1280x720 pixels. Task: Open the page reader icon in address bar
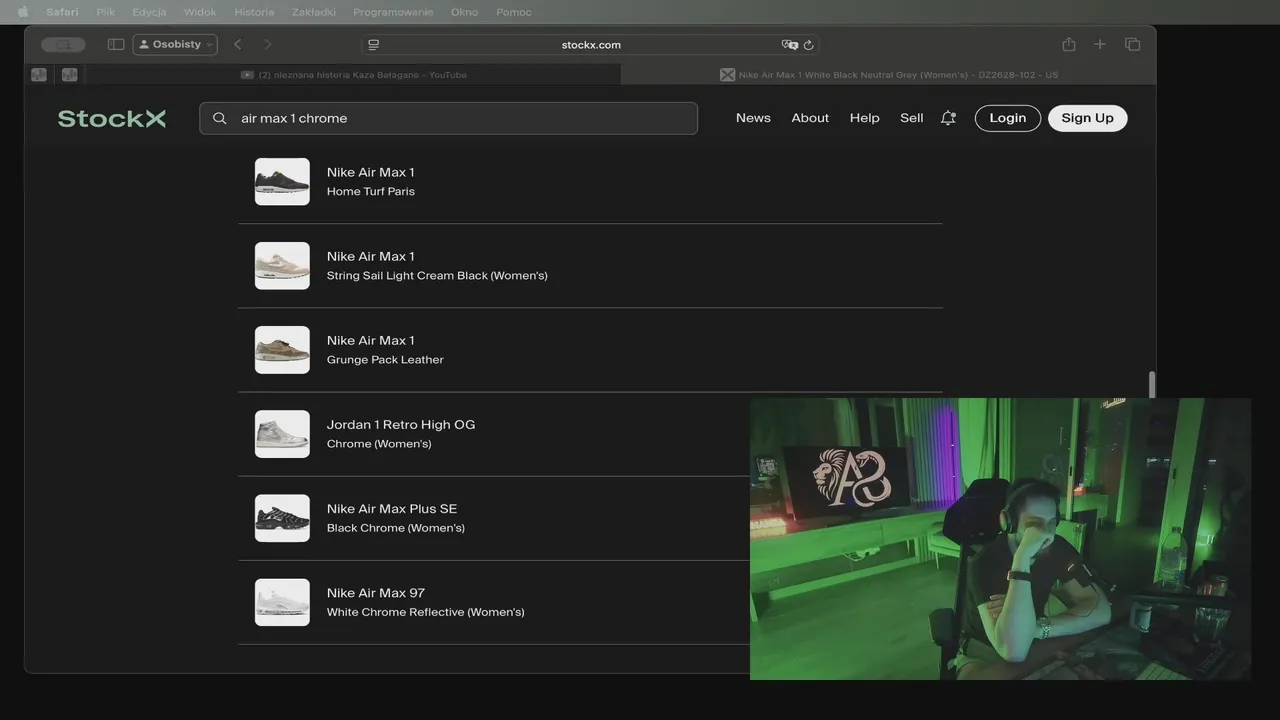(x=374, y=44)
